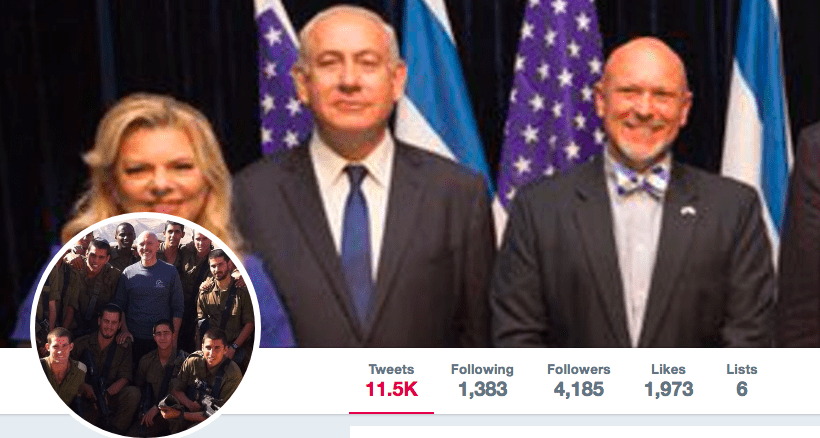Click the 4,185 followers count

point(578,390)
